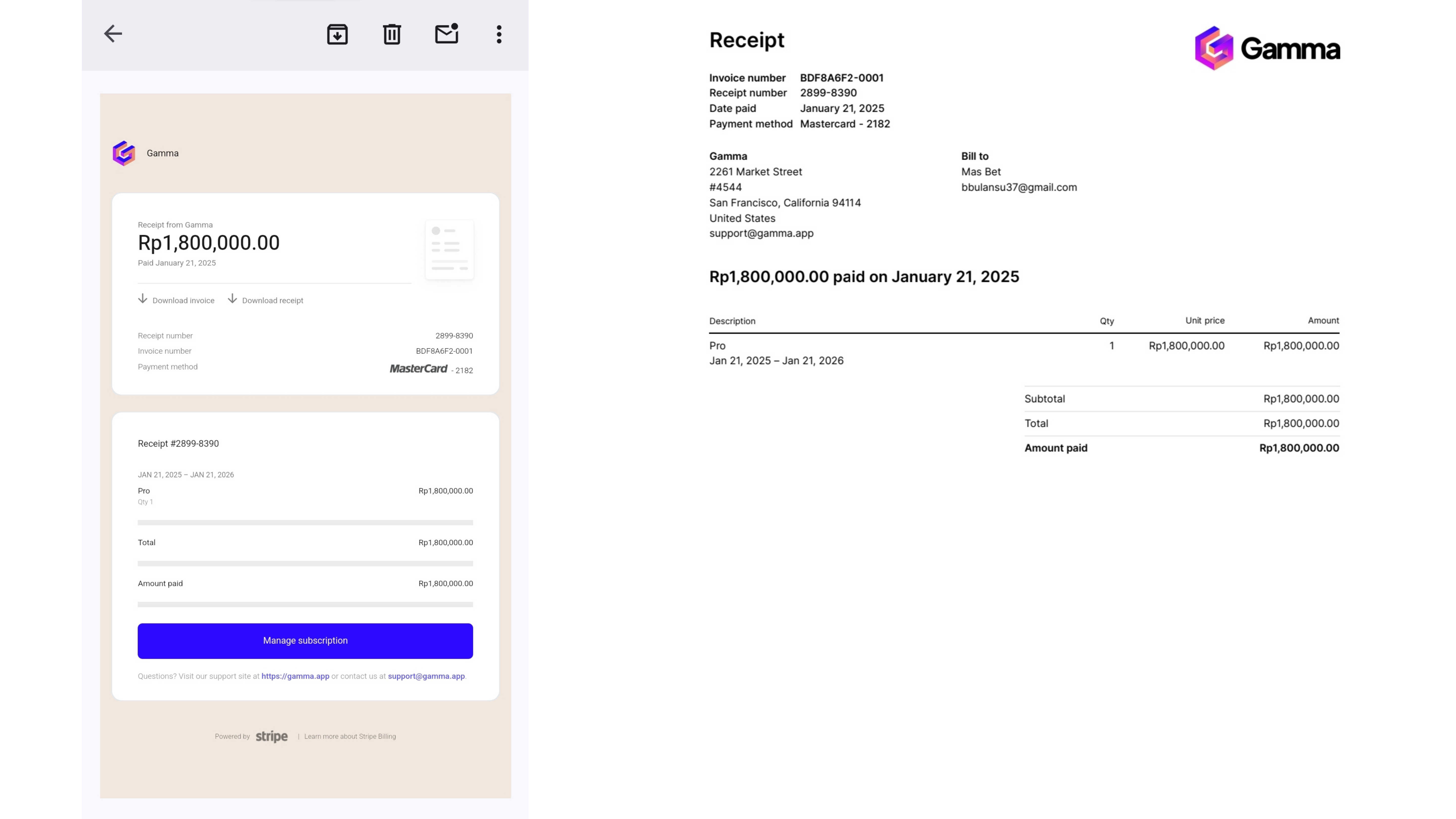
Task: Delete the email with trash icon
Action: [x=392, y=34]
